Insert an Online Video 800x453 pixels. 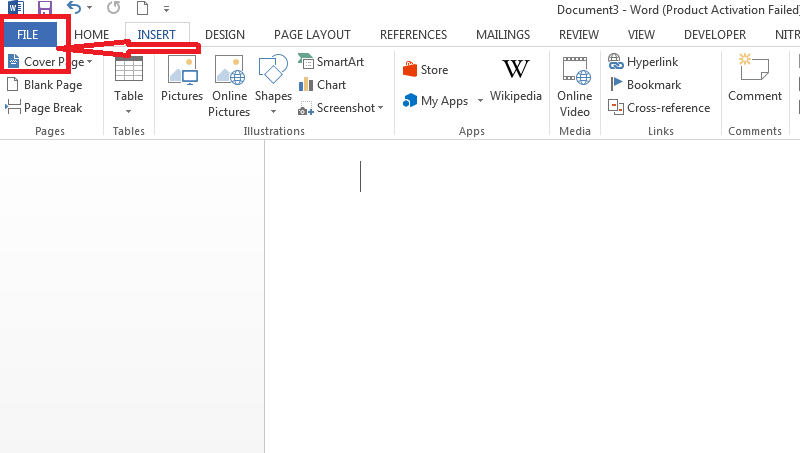click(x=574, y=86)
